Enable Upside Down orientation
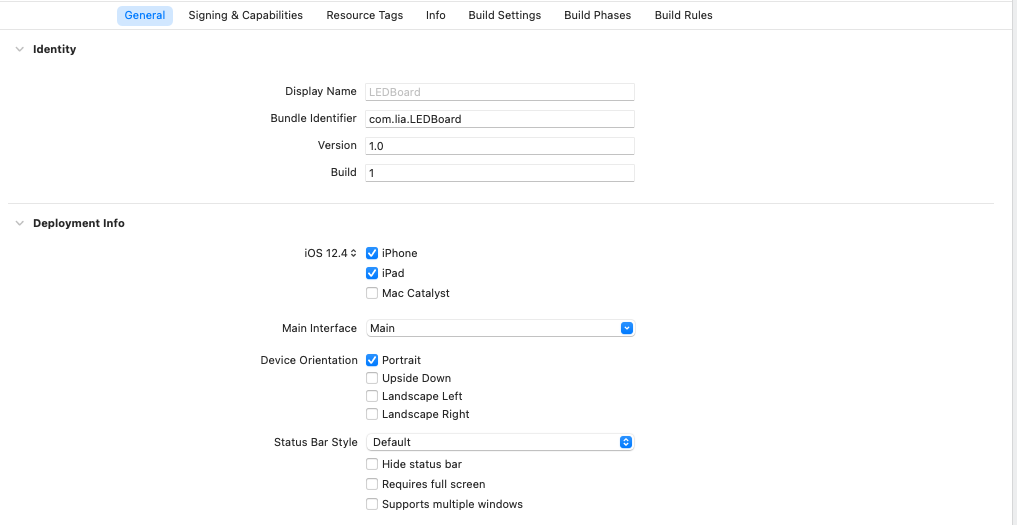The width and height of the screenshot is (1017, 525). pyautogui.click(x=372, y=378)
